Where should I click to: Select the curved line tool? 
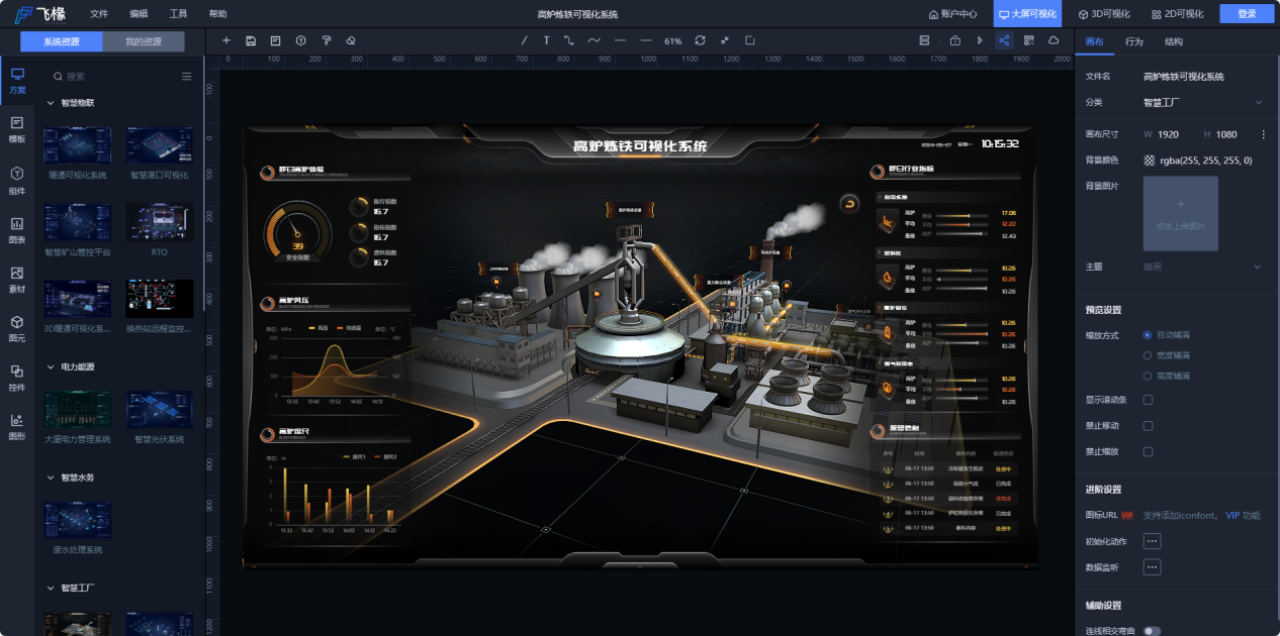point(594,41)
